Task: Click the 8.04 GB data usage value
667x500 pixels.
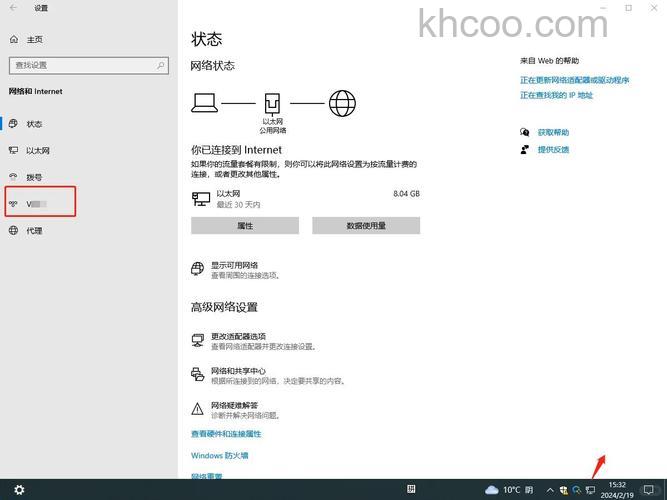Action: click(x=407, y=194)
